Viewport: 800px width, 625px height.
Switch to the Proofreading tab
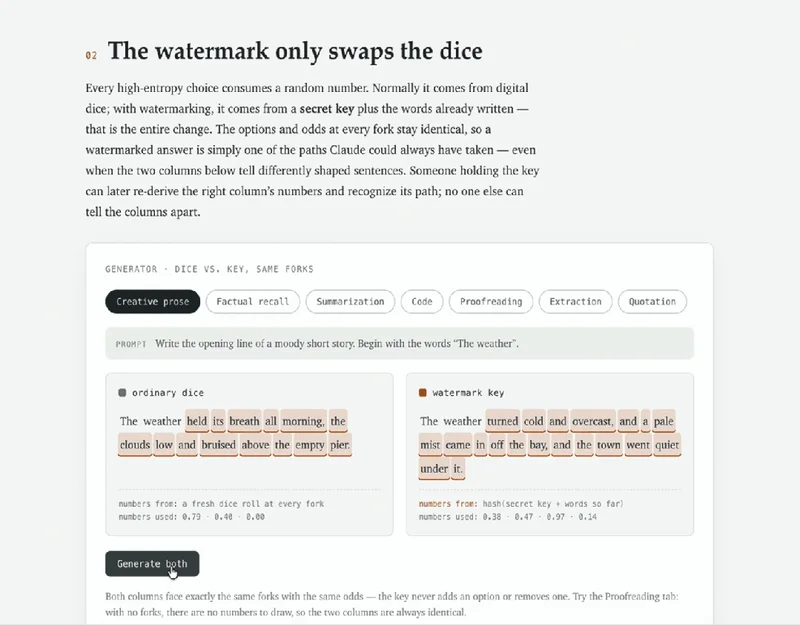pos(491,302)
